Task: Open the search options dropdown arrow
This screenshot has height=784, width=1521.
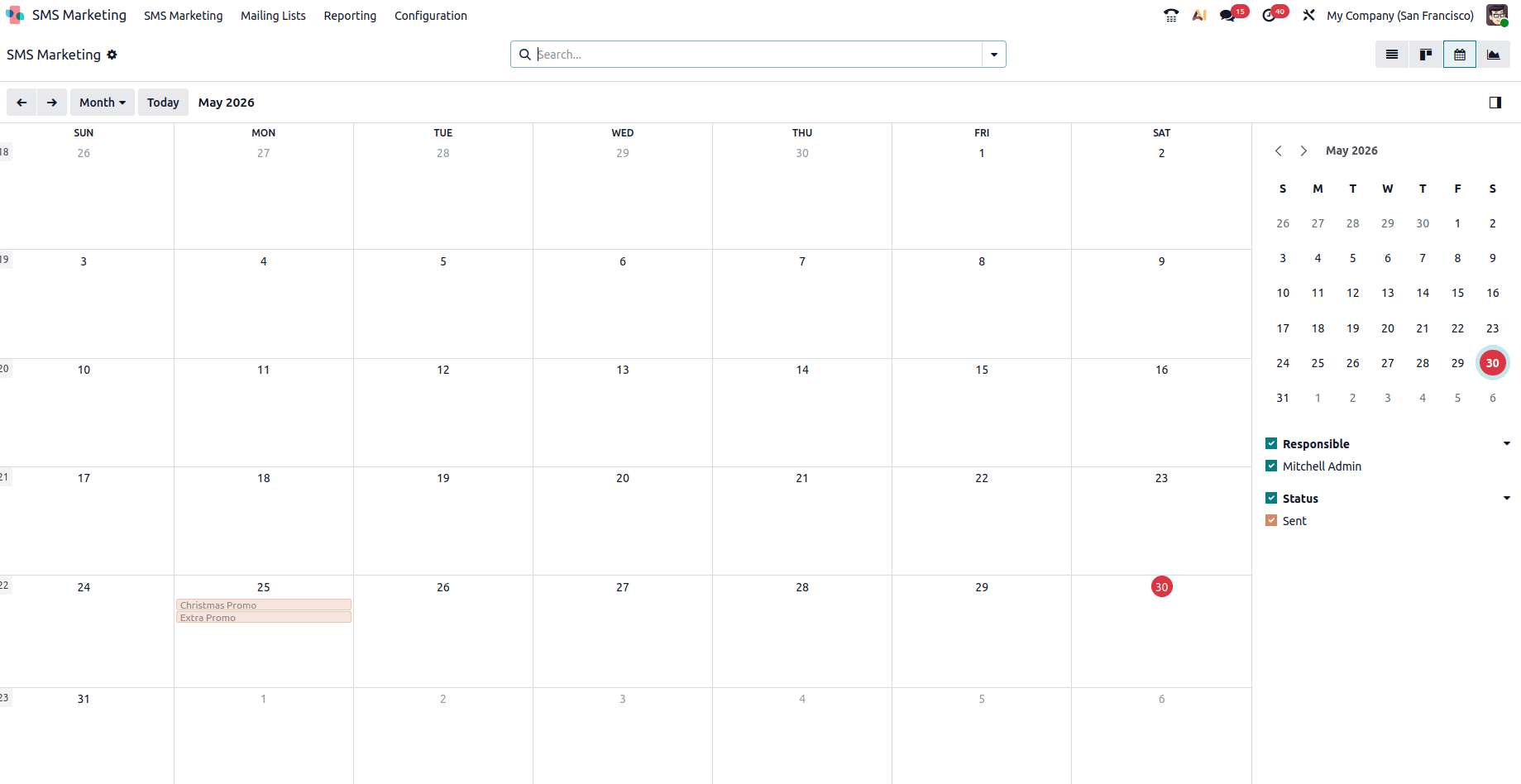Action: pos(994,55)
